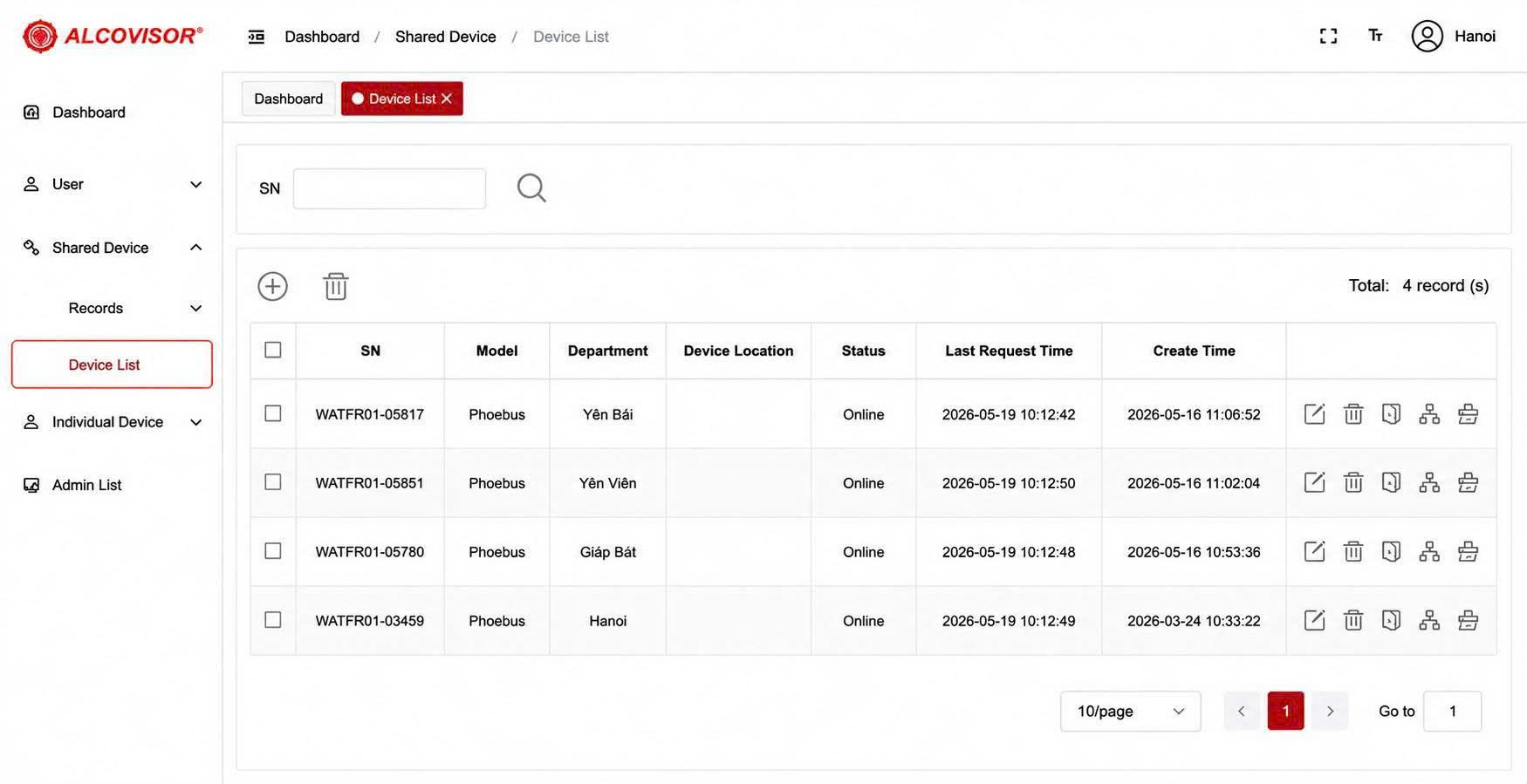
Task: Click printer icon for WATFR01-05851
Action: (1468, 482)
